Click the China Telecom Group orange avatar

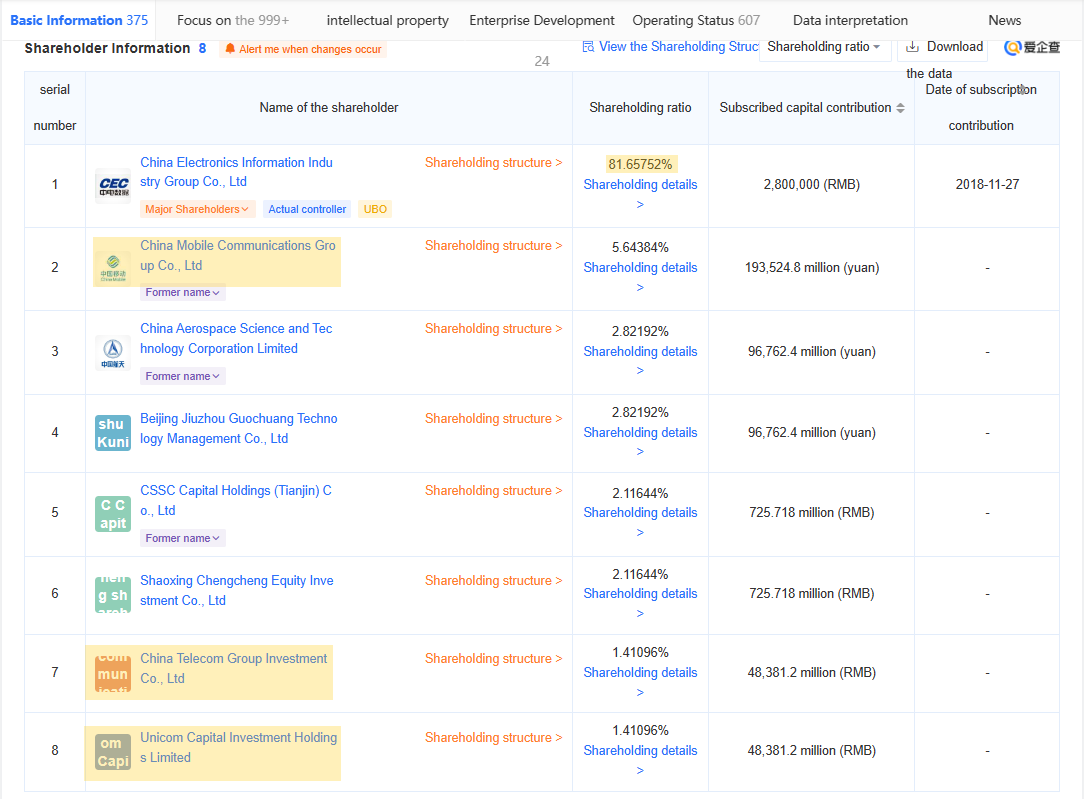point(113,673)
